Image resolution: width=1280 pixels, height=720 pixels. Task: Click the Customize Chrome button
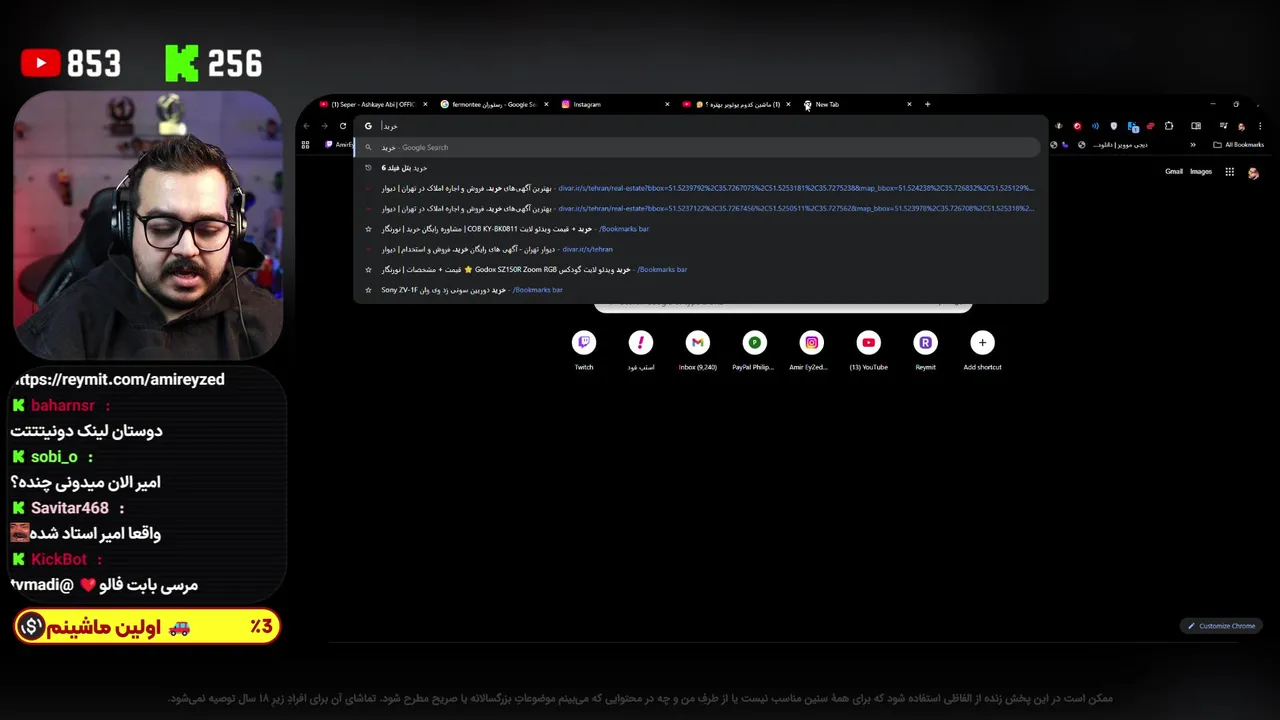pos(1222,626)
